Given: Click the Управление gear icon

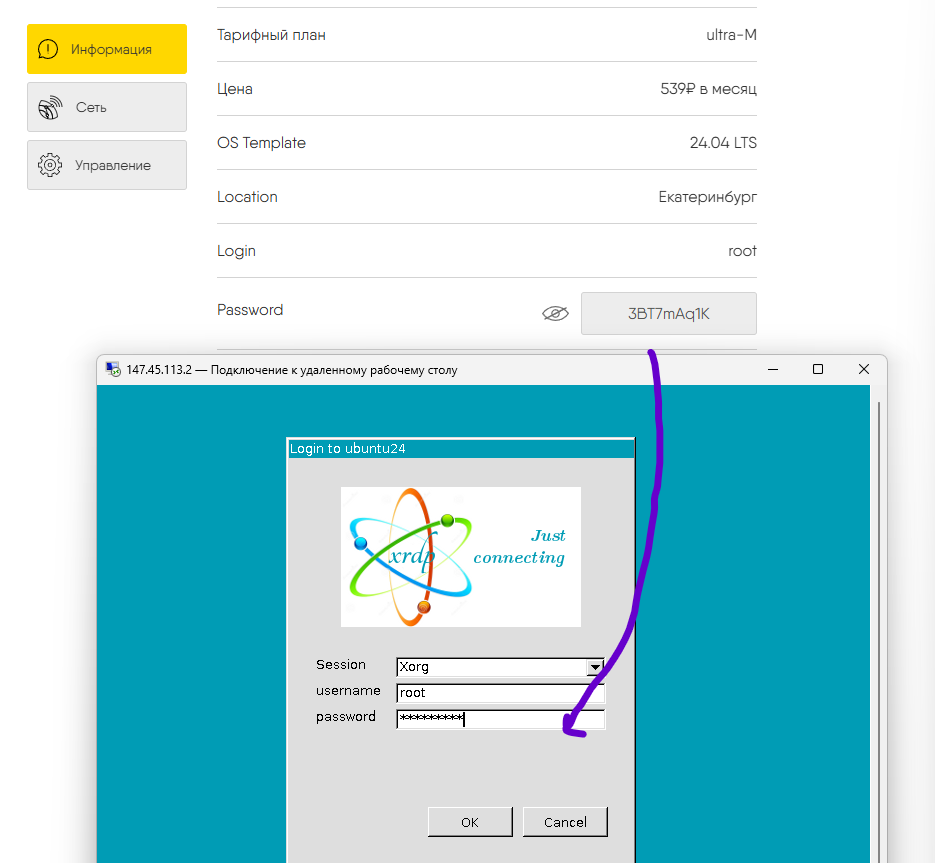Looking at the screenshot, I should 50,165.
